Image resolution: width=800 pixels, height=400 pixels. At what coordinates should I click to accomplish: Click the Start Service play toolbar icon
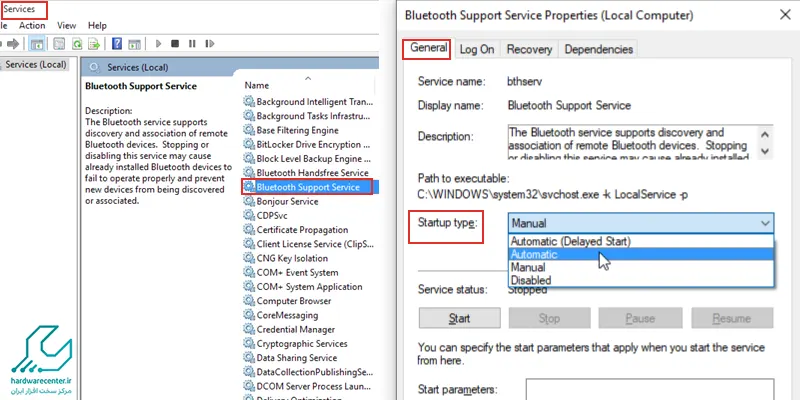(x=158, y=44)
